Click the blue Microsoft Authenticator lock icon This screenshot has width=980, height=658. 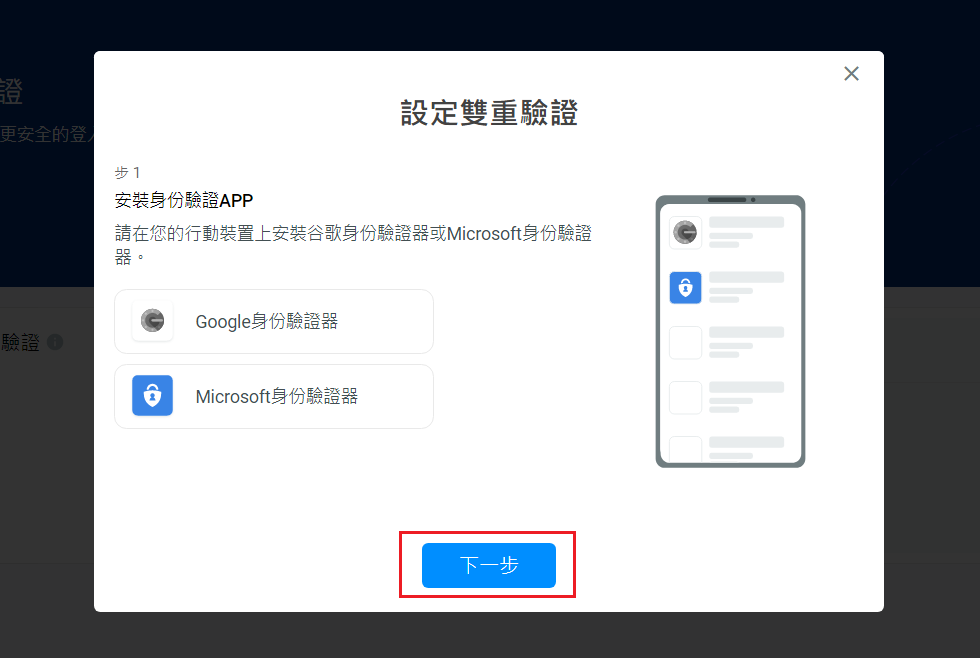click(x=152, y=396)
